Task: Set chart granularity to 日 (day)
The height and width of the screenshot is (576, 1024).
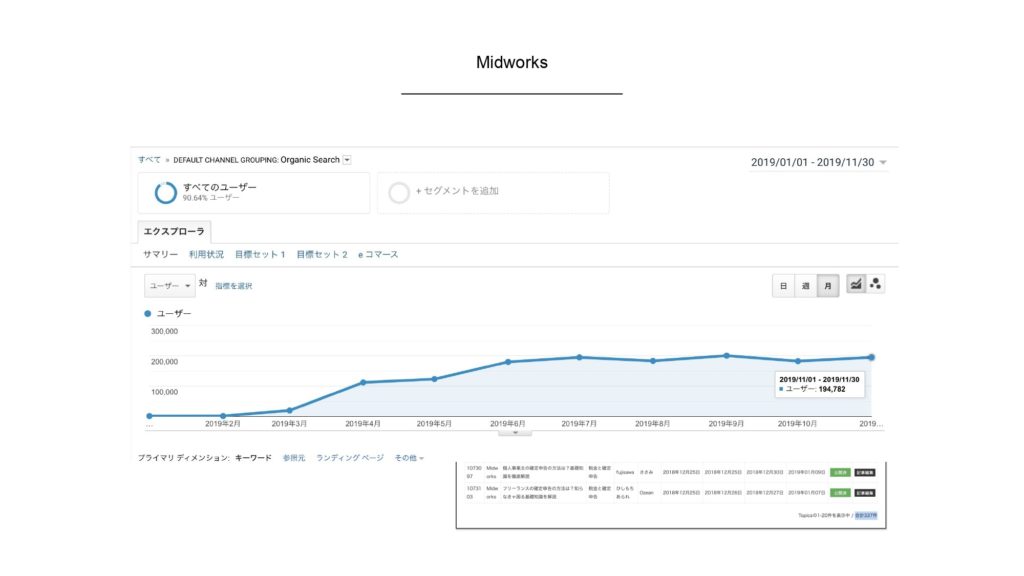Action: pyautogui.click(x=784, y=286)
